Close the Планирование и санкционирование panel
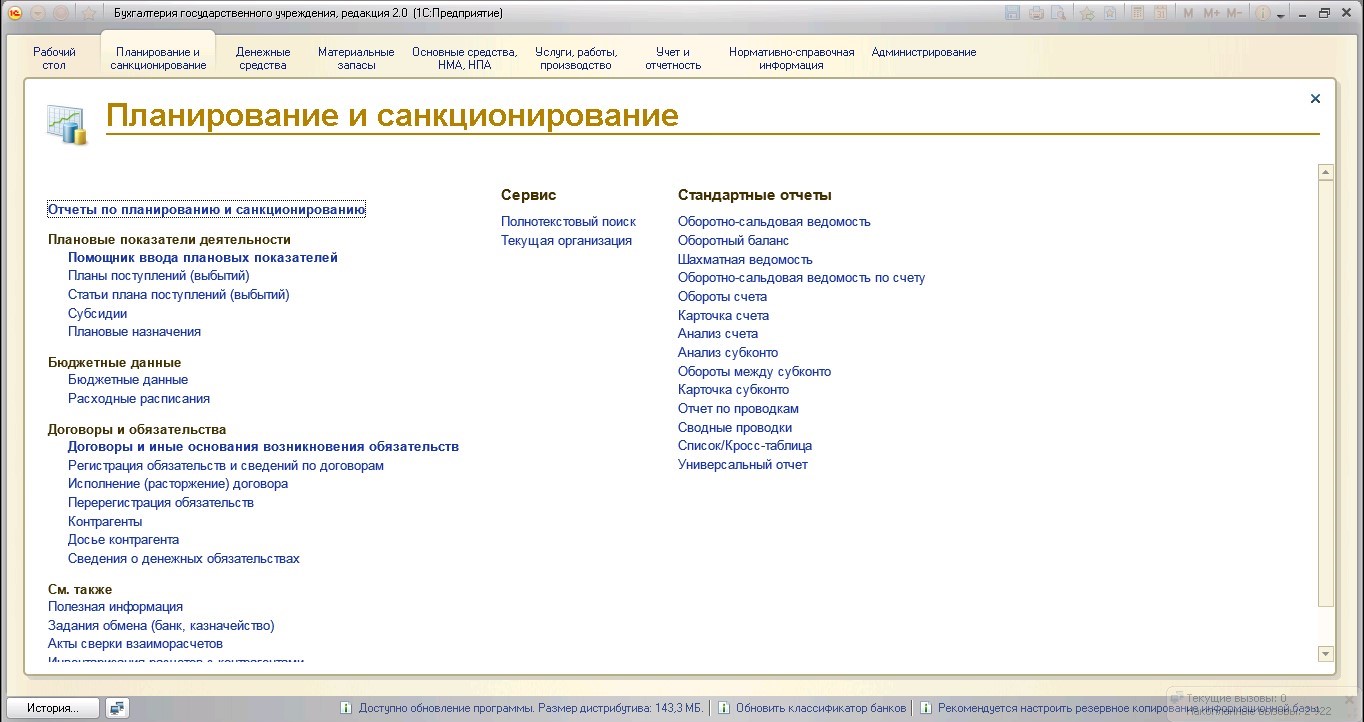1364x722 pixels. 1315,98
